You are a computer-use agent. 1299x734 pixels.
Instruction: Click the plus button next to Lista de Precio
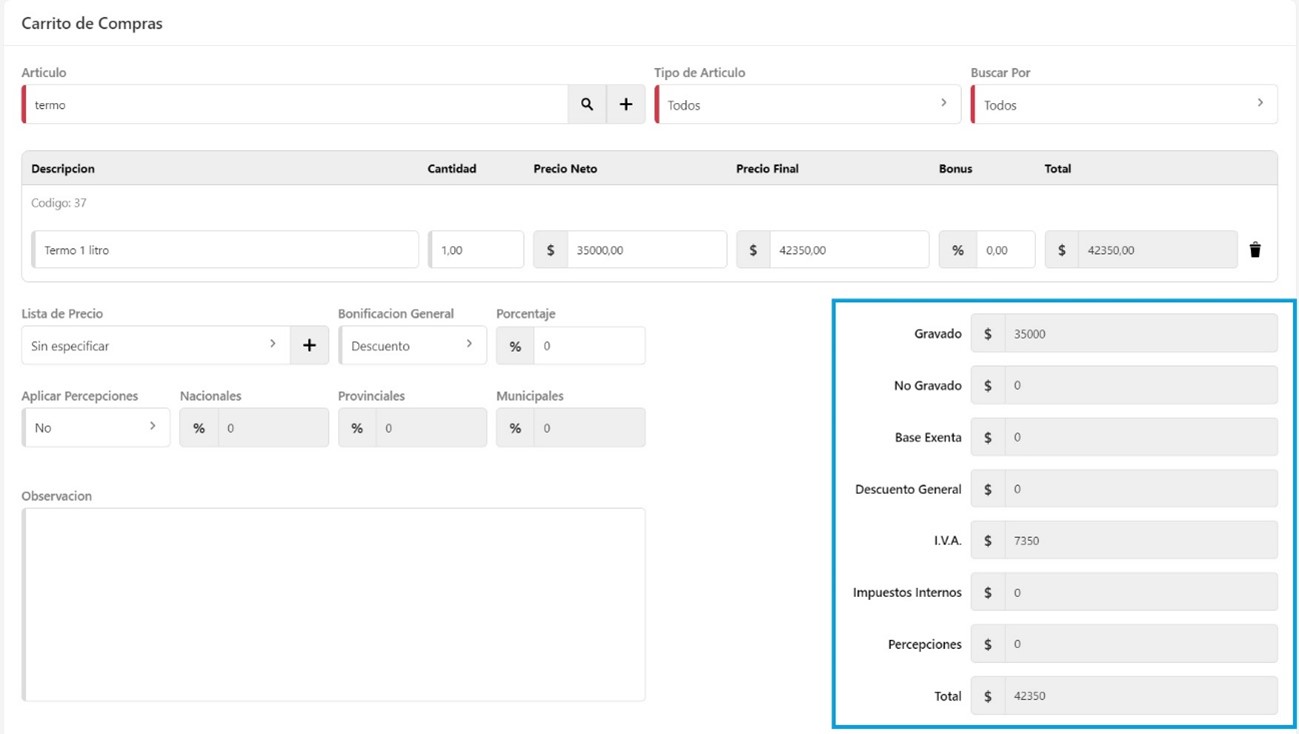(309, 345)
